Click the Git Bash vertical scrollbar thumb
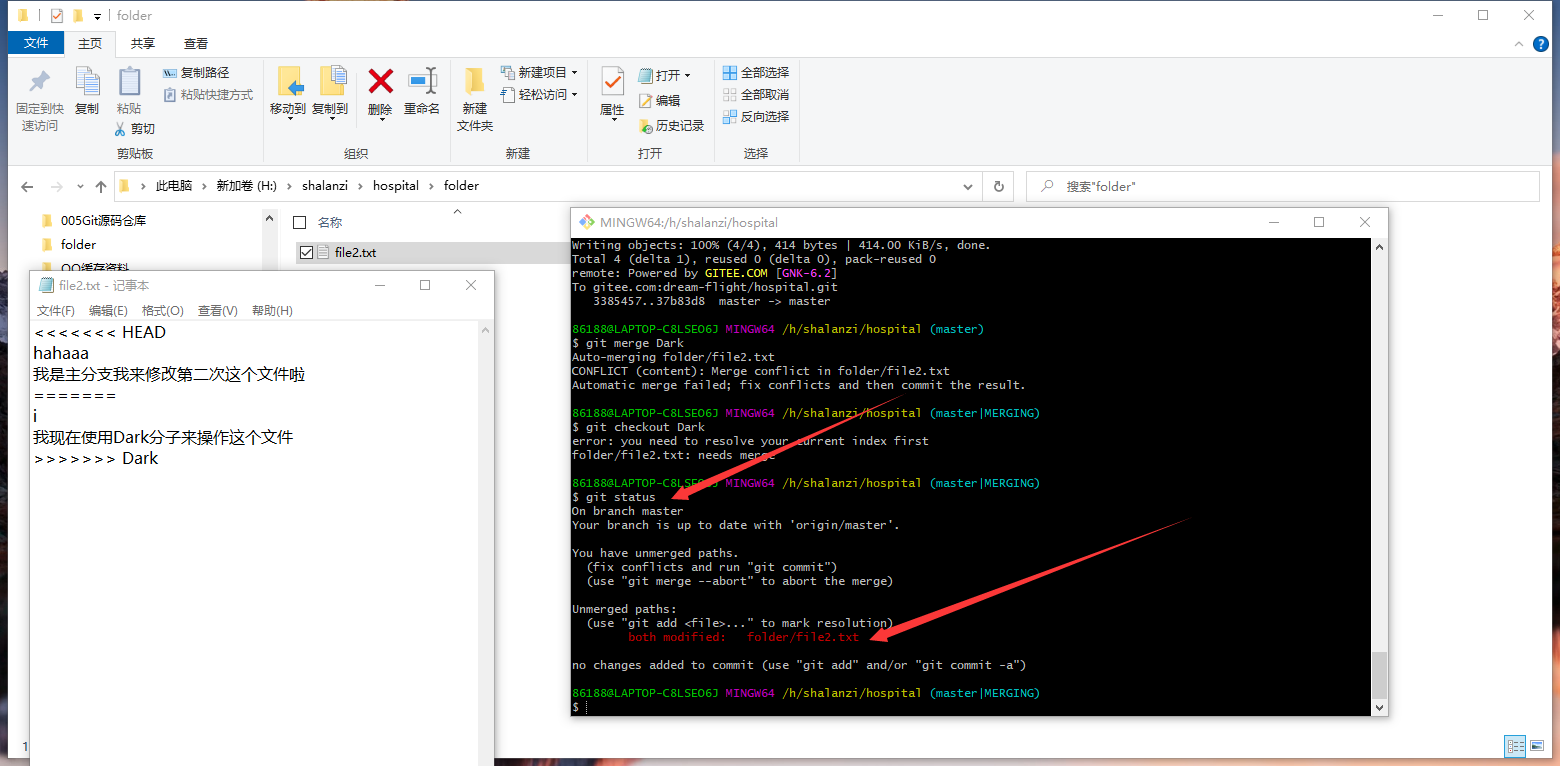The image size is (1560, 766). tap(1379, 675)
